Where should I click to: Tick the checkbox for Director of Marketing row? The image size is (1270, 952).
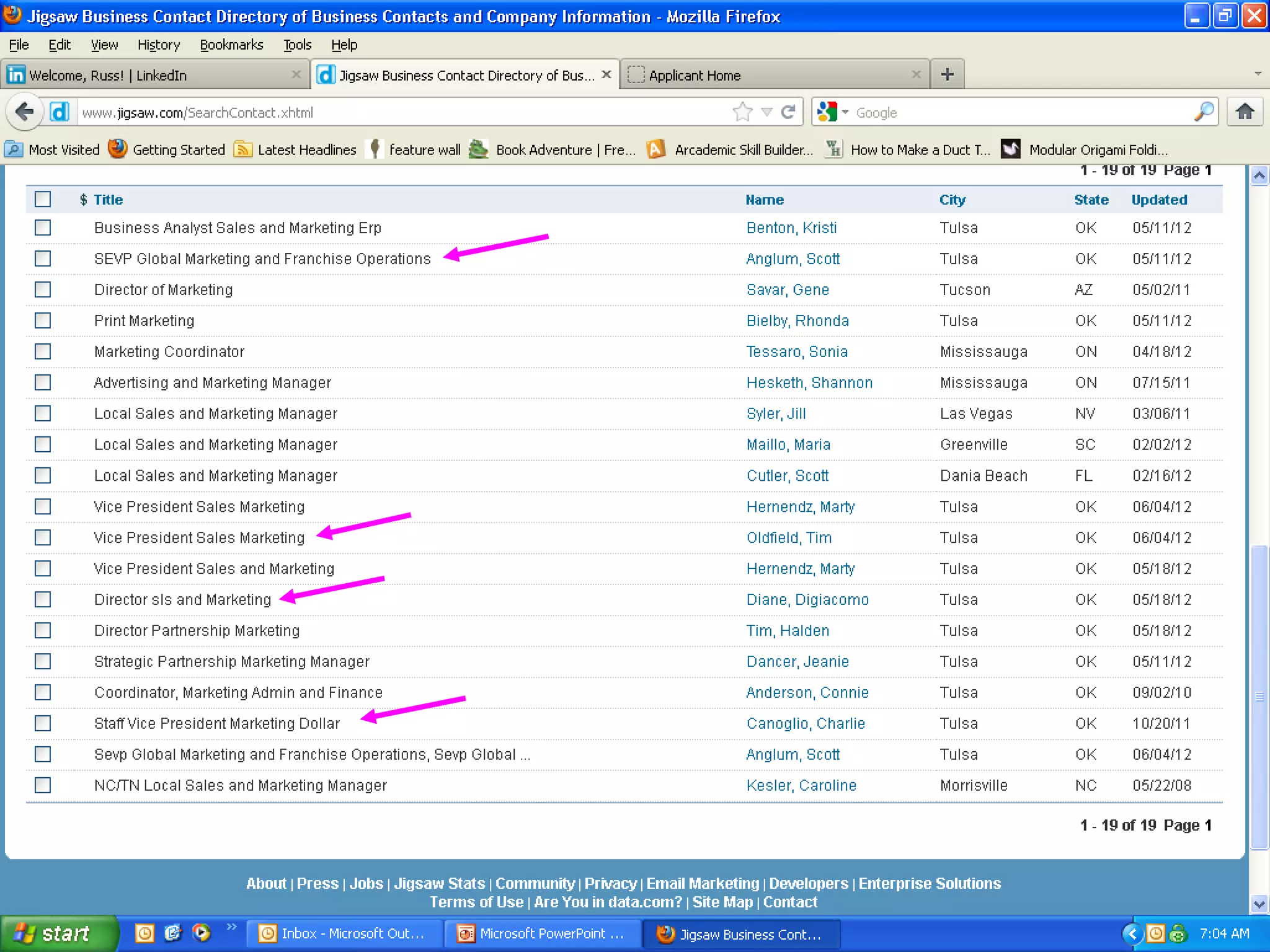(43, 289)
